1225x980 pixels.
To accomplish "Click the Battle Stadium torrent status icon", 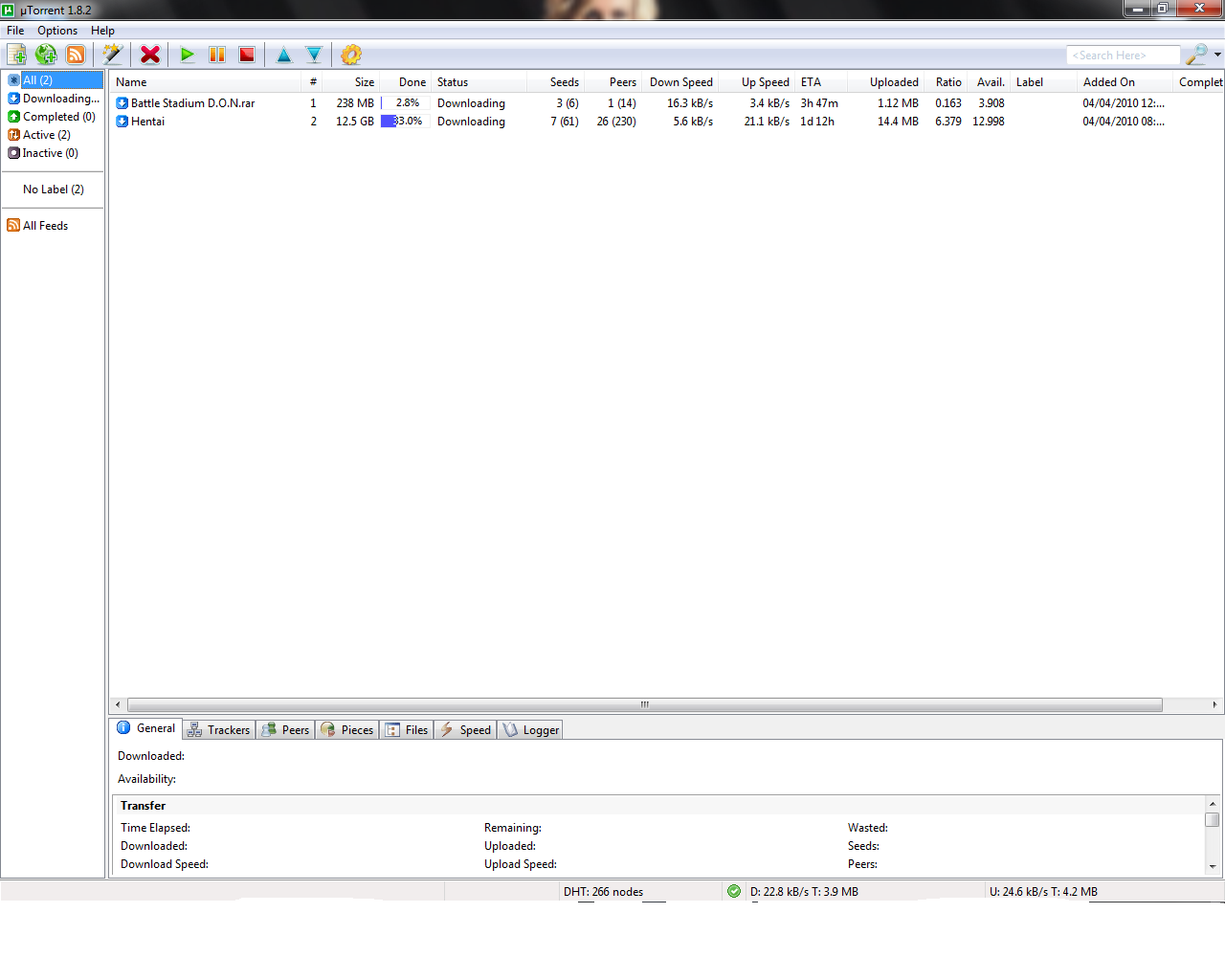I will click(122, 103).
